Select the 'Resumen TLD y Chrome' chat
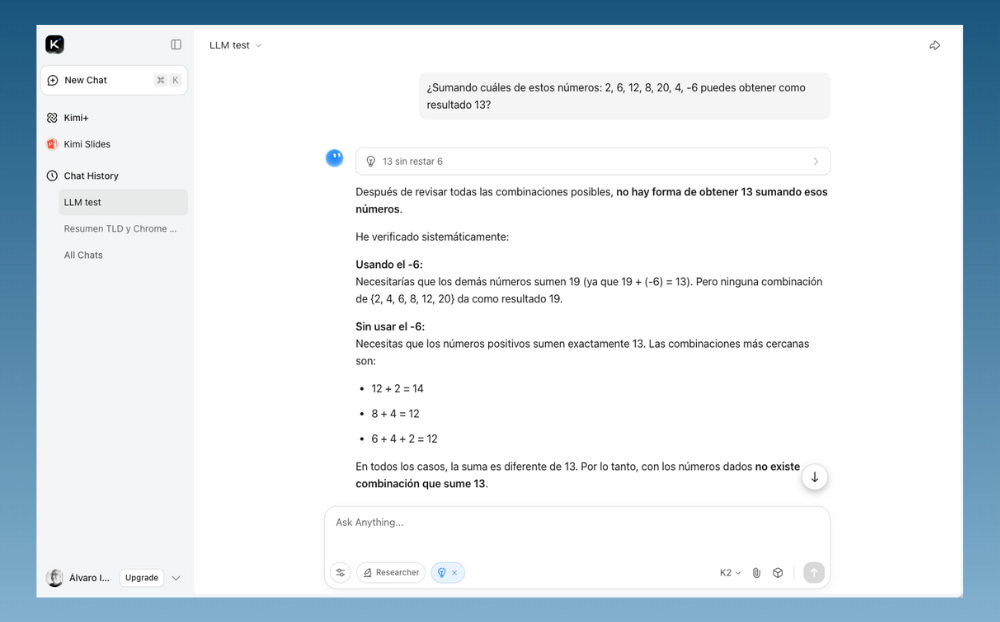1000x622 pixels. coord(119,228)
